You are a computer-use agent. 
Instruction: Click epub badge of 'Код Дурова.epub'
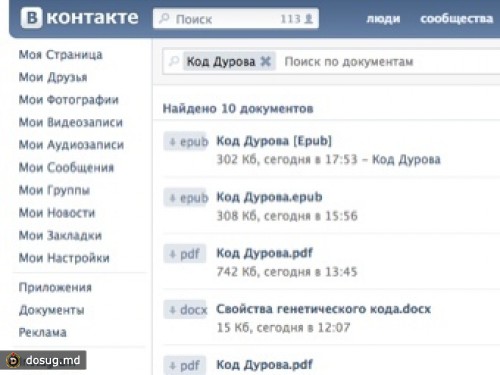[x=186, y=198]
